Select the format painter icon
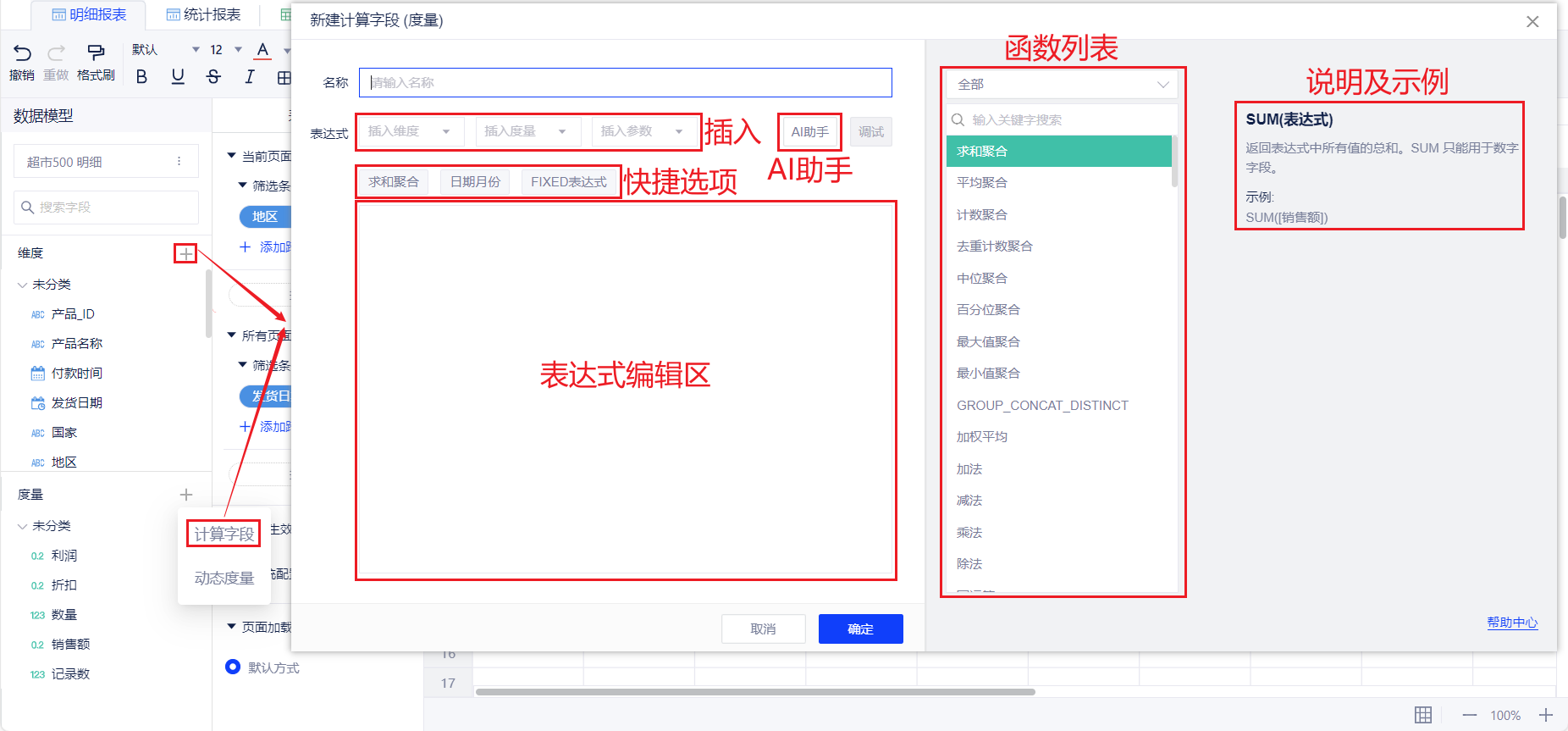This screenshot has width=1568, height=731. [96, 53]
